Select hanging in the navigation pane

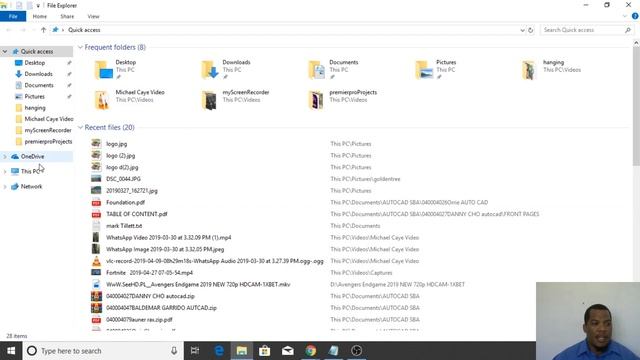pyautogui.click(x=35, y=108)
